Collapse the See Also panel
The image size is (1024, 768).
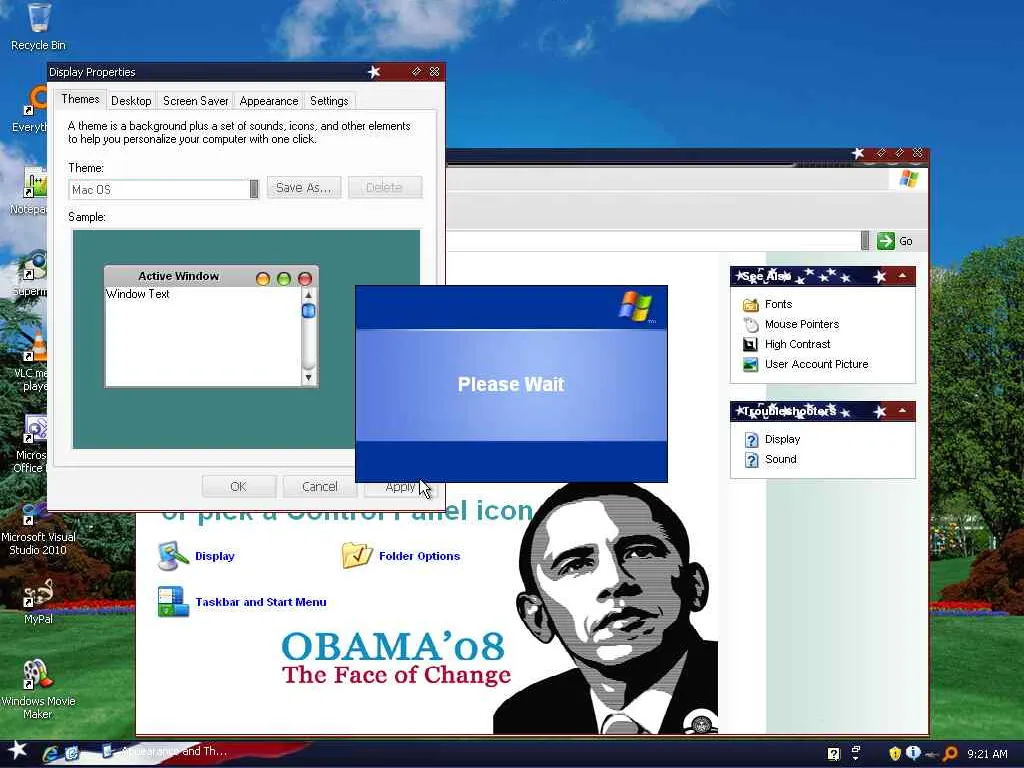tap(902, 276)
